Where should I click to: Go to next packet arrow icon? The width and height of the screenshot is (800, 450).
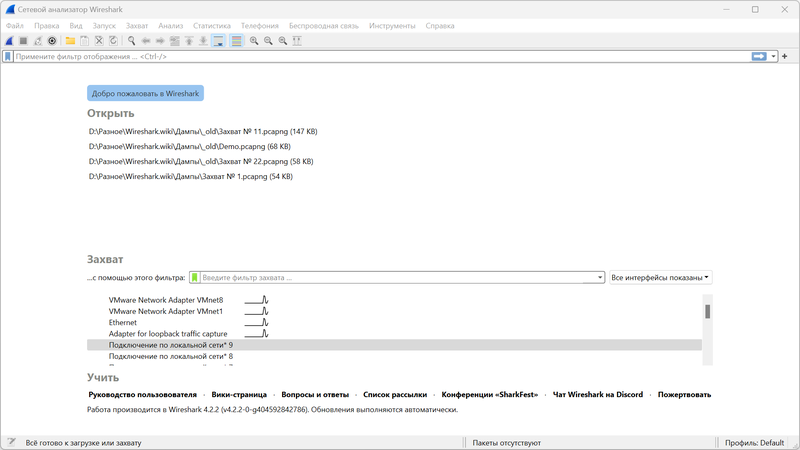click(x=160, y=41)
